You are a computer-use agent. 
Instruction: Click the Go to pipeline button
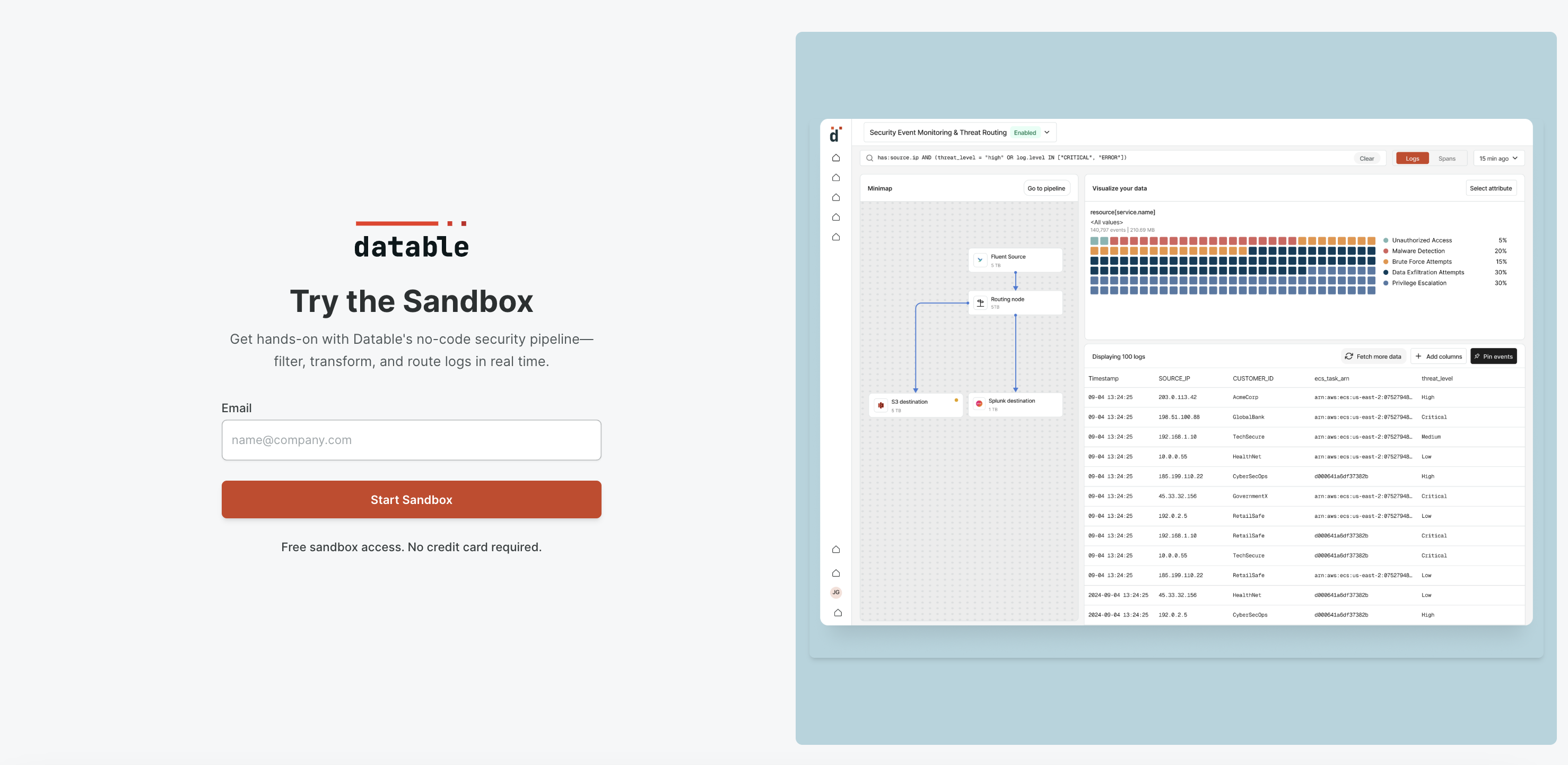point(1046,188)
